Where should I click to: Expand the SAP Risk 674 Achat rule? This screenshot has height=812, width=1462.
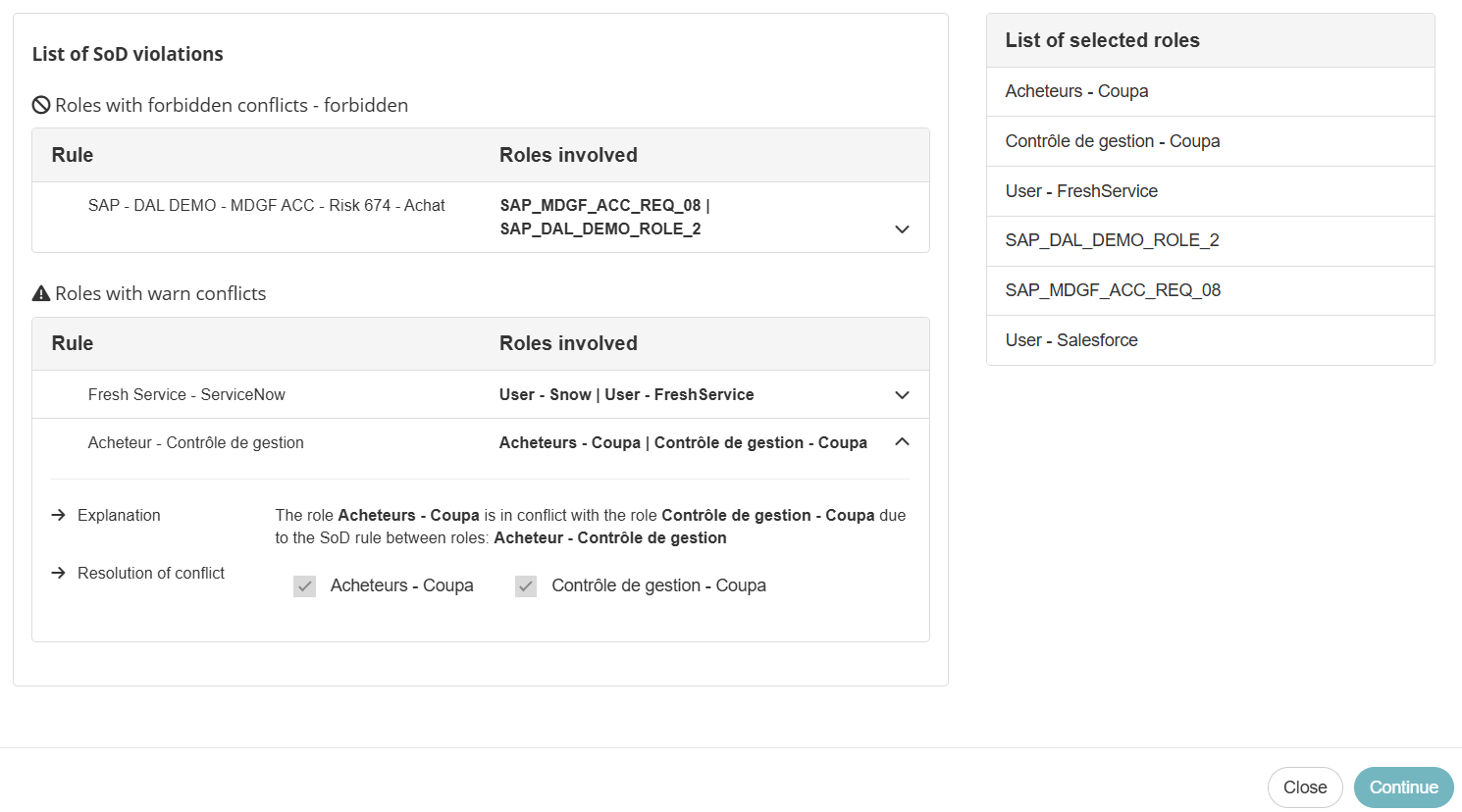tap(902, 229)
